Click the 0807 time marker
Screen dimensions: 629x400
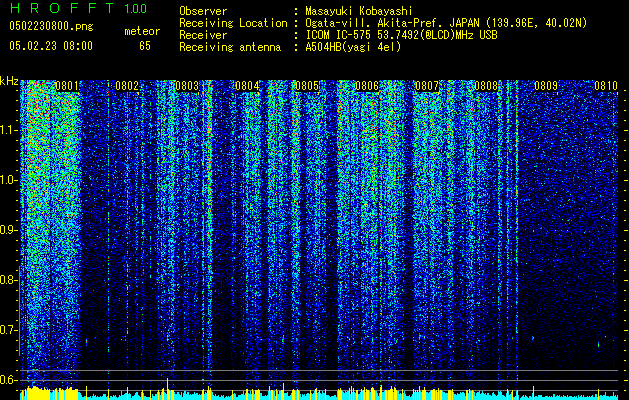[427, 86]
